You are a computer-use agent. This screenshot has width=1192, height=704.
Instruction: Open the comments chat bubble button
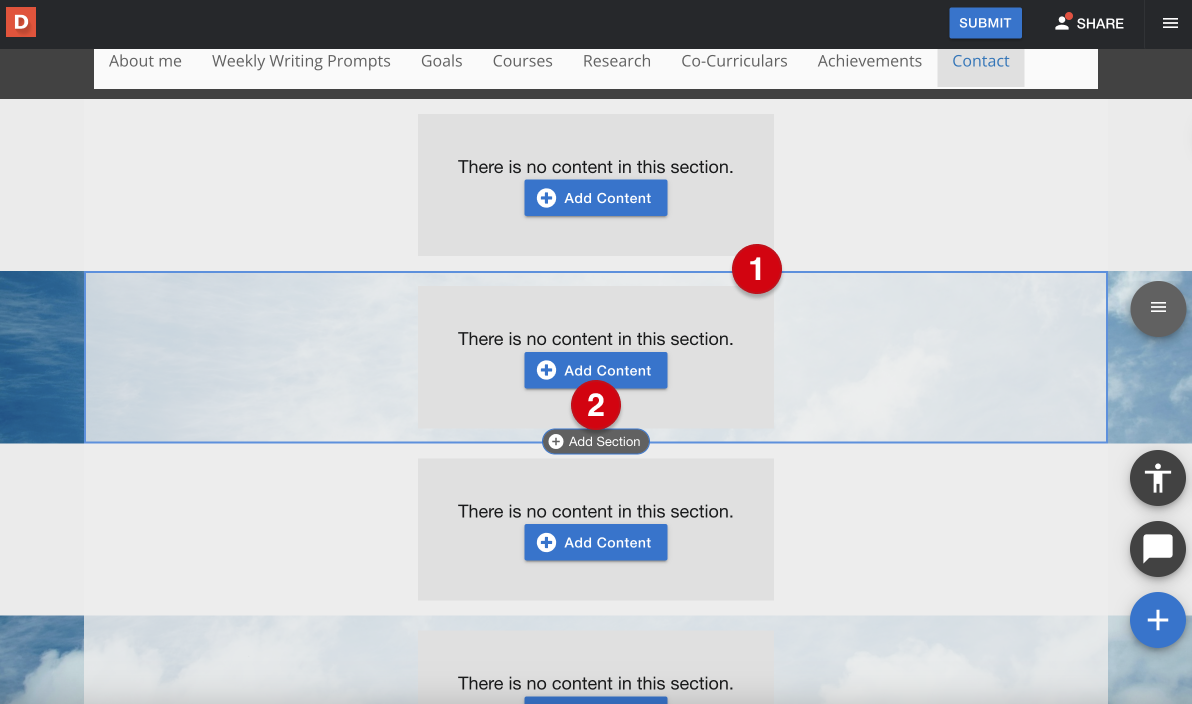[1158, 549]
